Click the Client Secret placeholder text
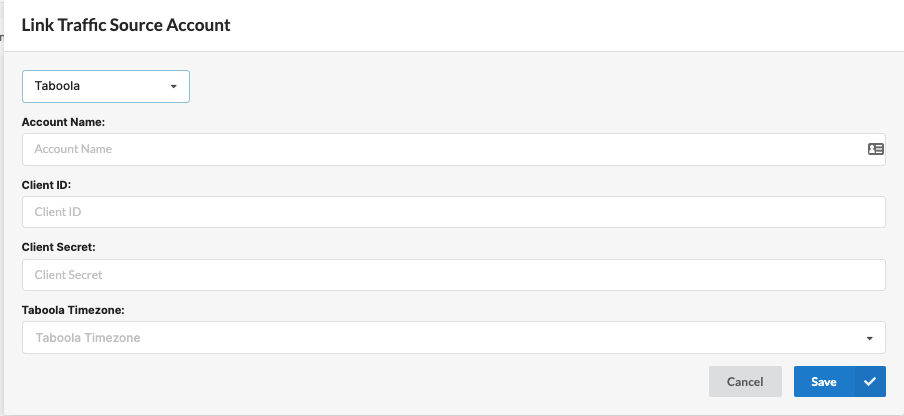The width and height of the screenshot is (904, 416). [68, 275]
